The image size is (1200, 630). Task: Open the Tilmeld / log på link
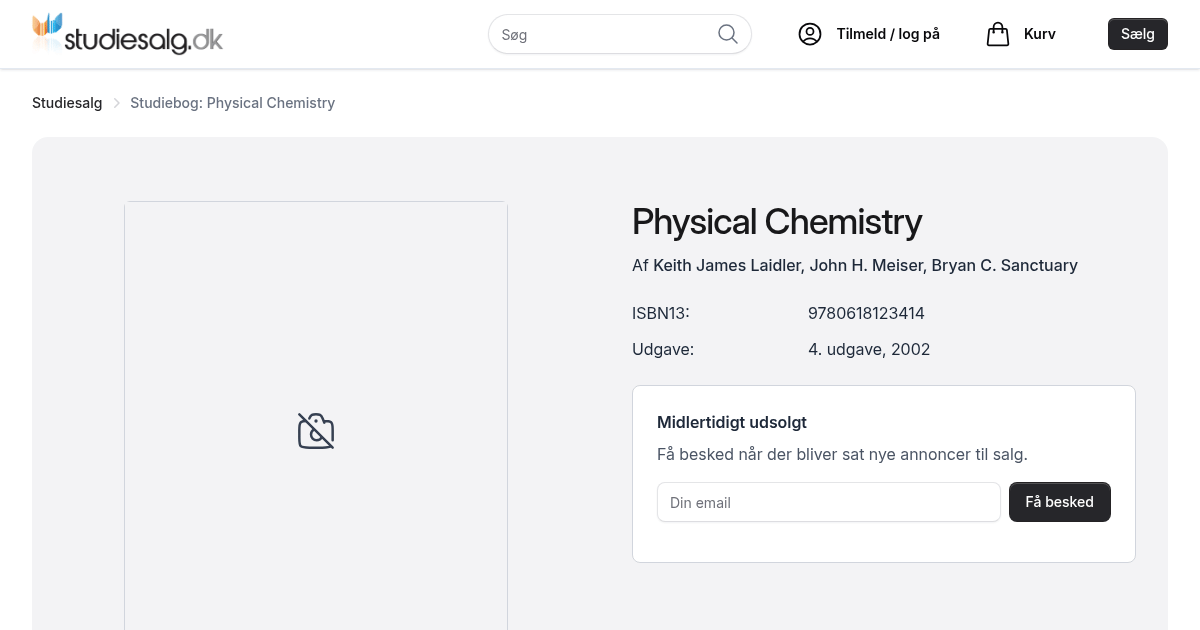888,34
